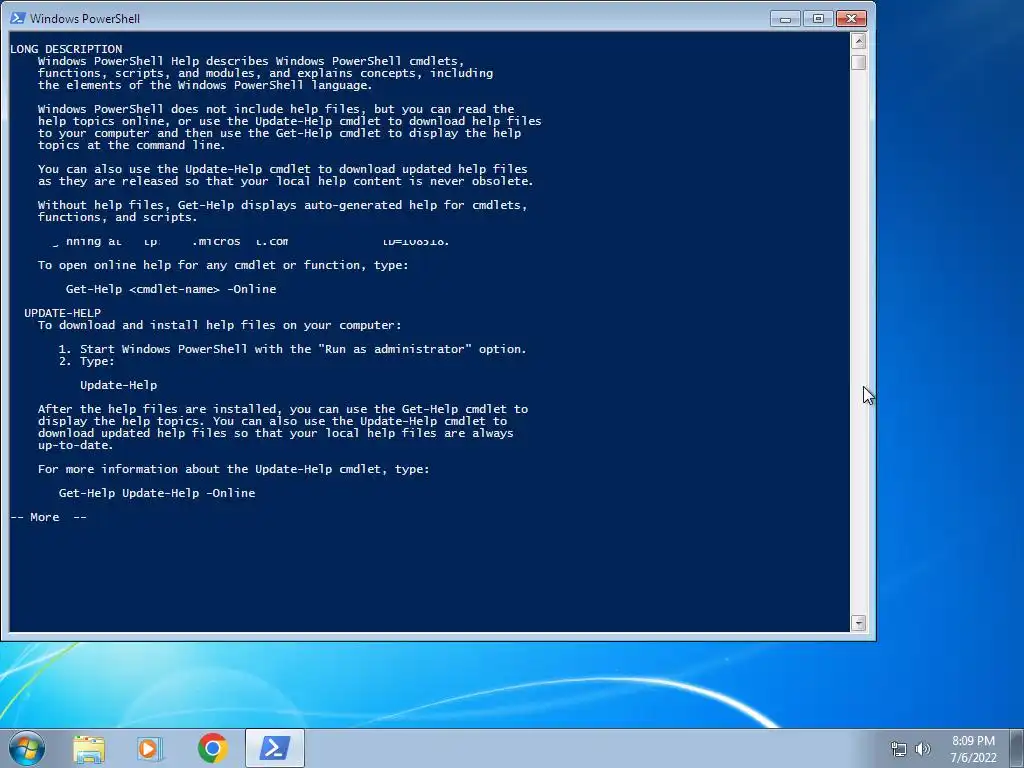Screen dimensions: 1024x768
Task: Click the PowerShell vertical scrollbar thumb
Action: [x=858, y=63]
